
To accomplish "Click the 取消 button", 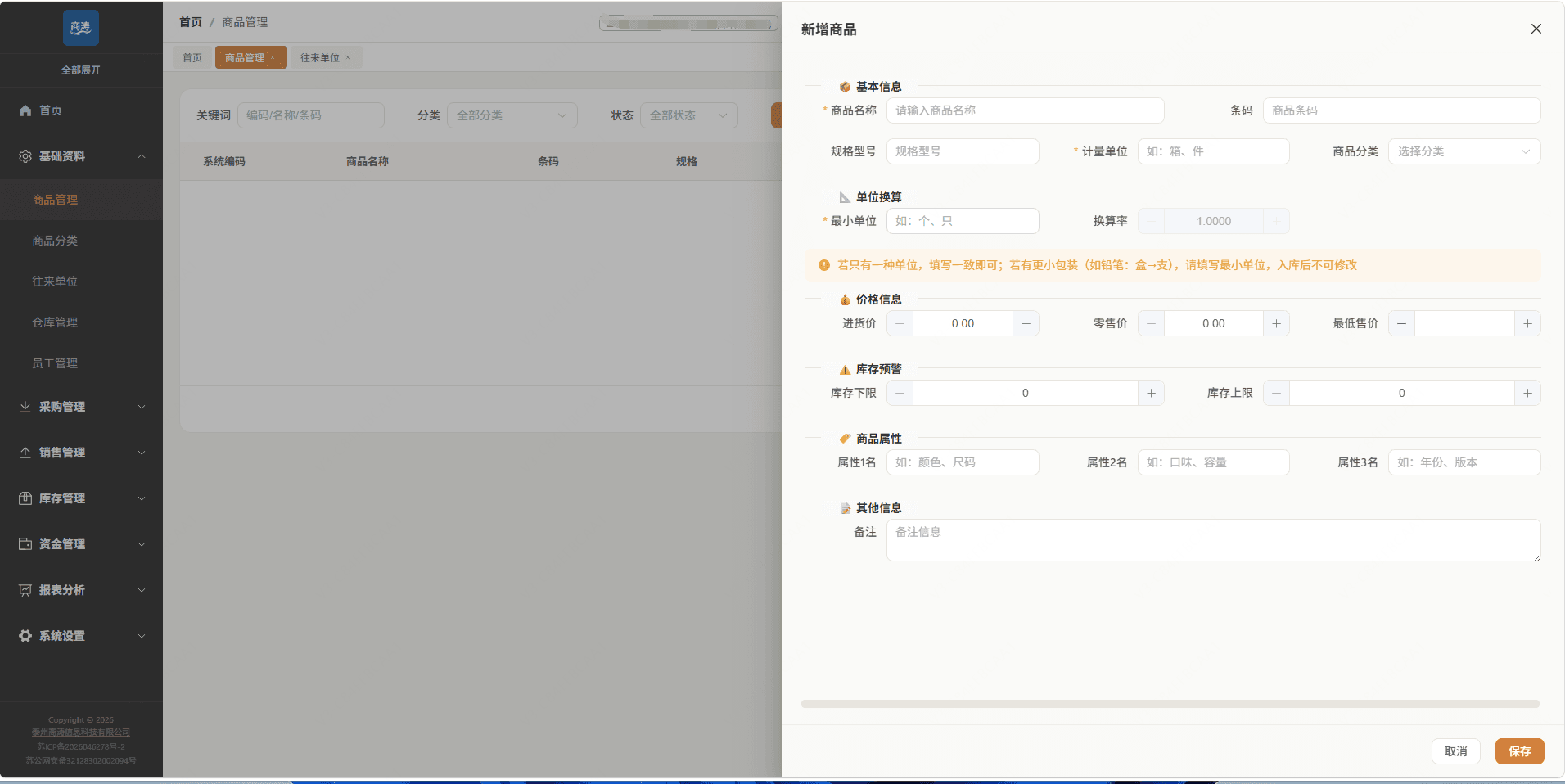I will pos(1455,751).
